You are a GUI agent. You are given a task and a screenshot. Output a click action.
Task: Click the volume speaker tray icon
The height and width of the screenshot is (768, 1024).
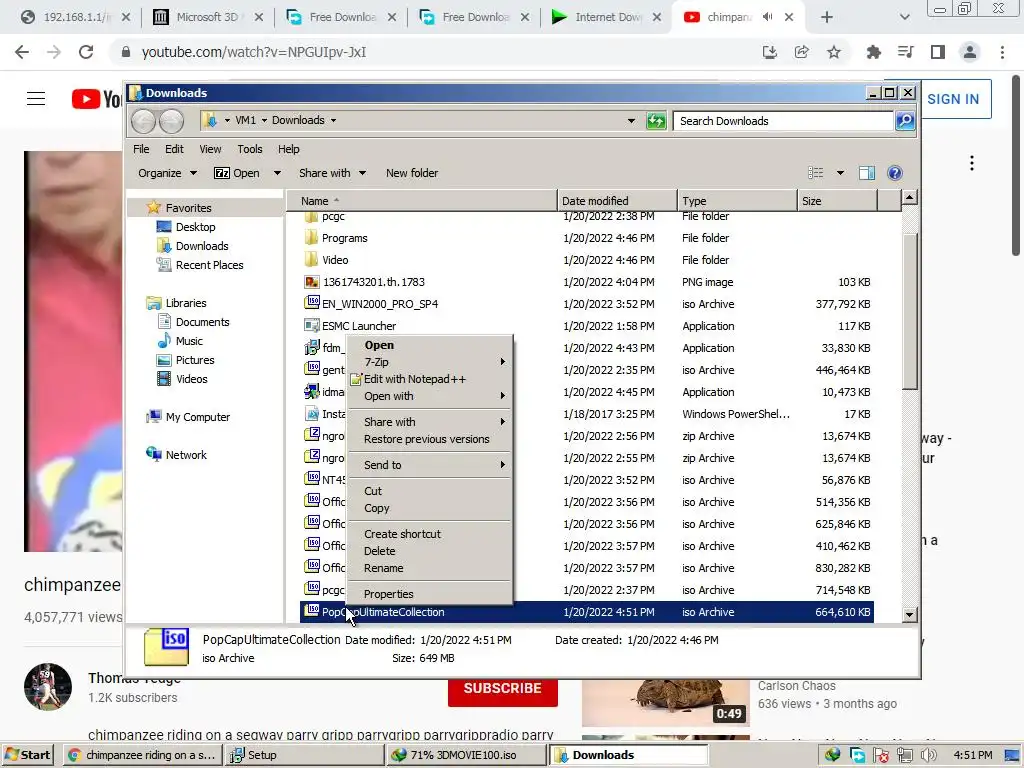pyautogui.click(x=928, y=755)
